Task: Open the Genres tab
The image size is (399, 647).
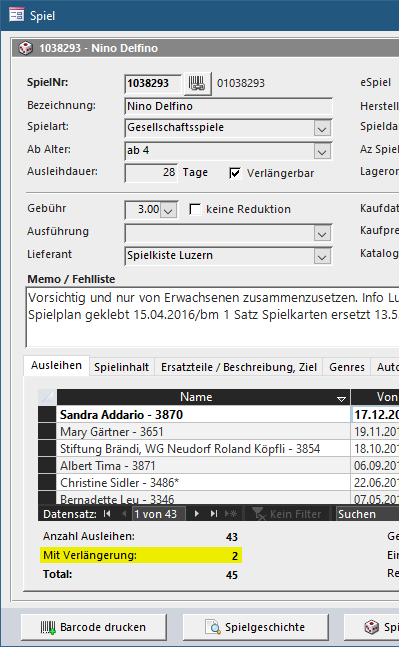Action: coord(347,367)
